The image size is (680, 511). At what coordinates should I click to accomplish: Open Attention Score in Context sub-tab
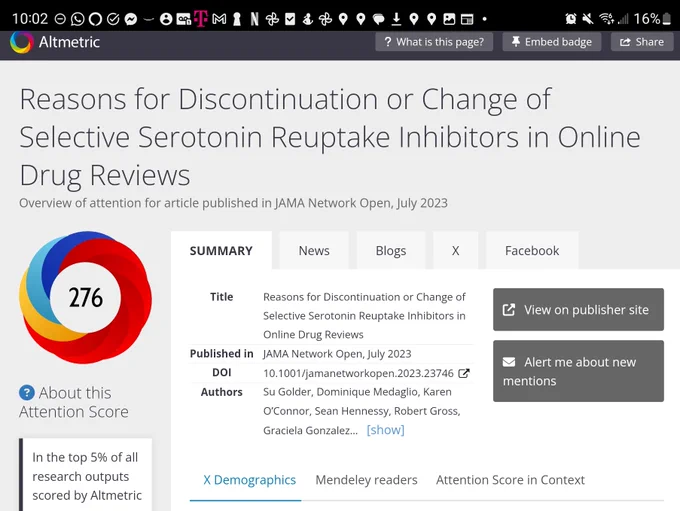coord(510,480)
